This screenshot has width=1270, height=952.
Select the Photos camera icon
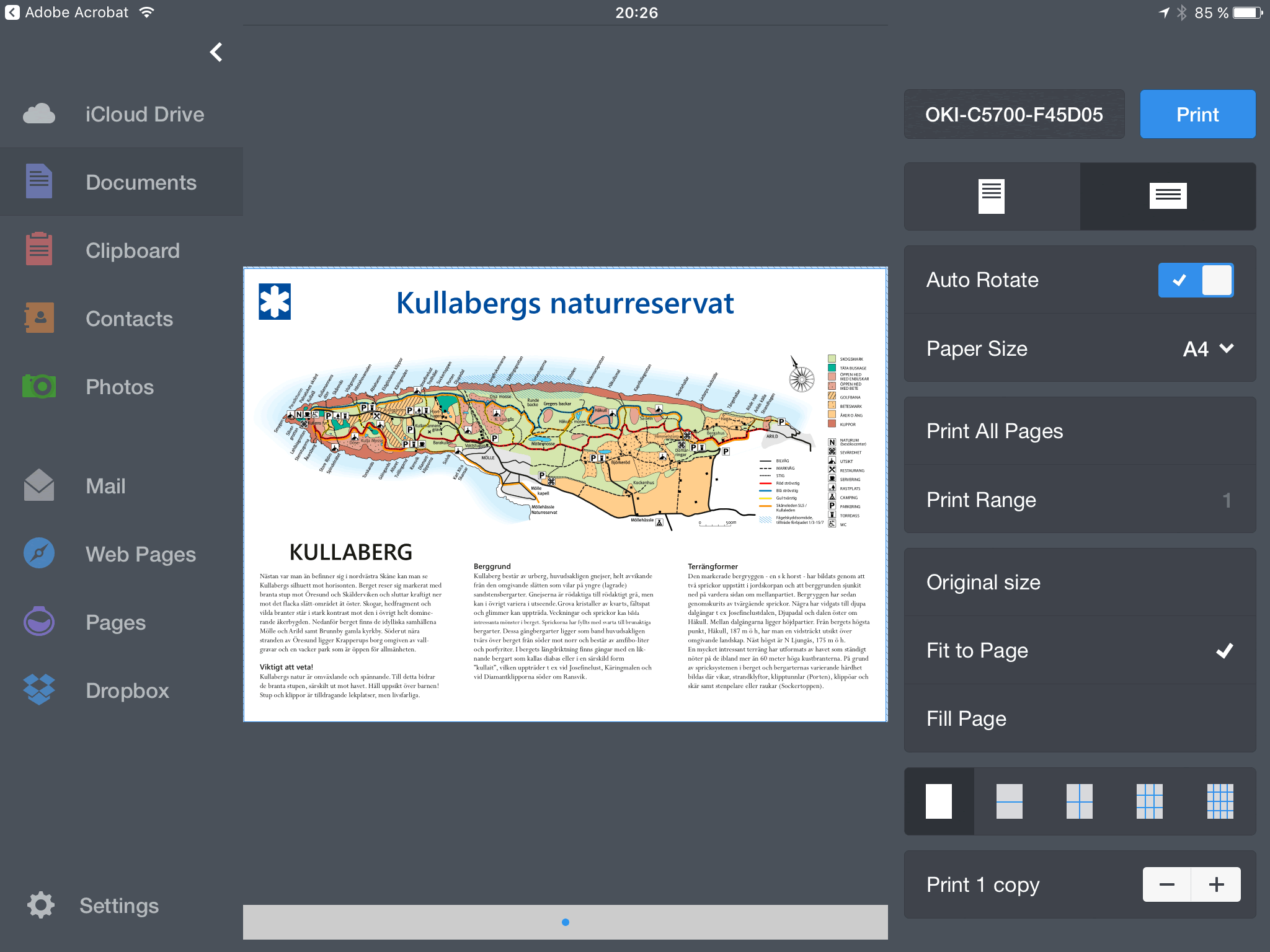pyautogui.click(x=39, y=386)
